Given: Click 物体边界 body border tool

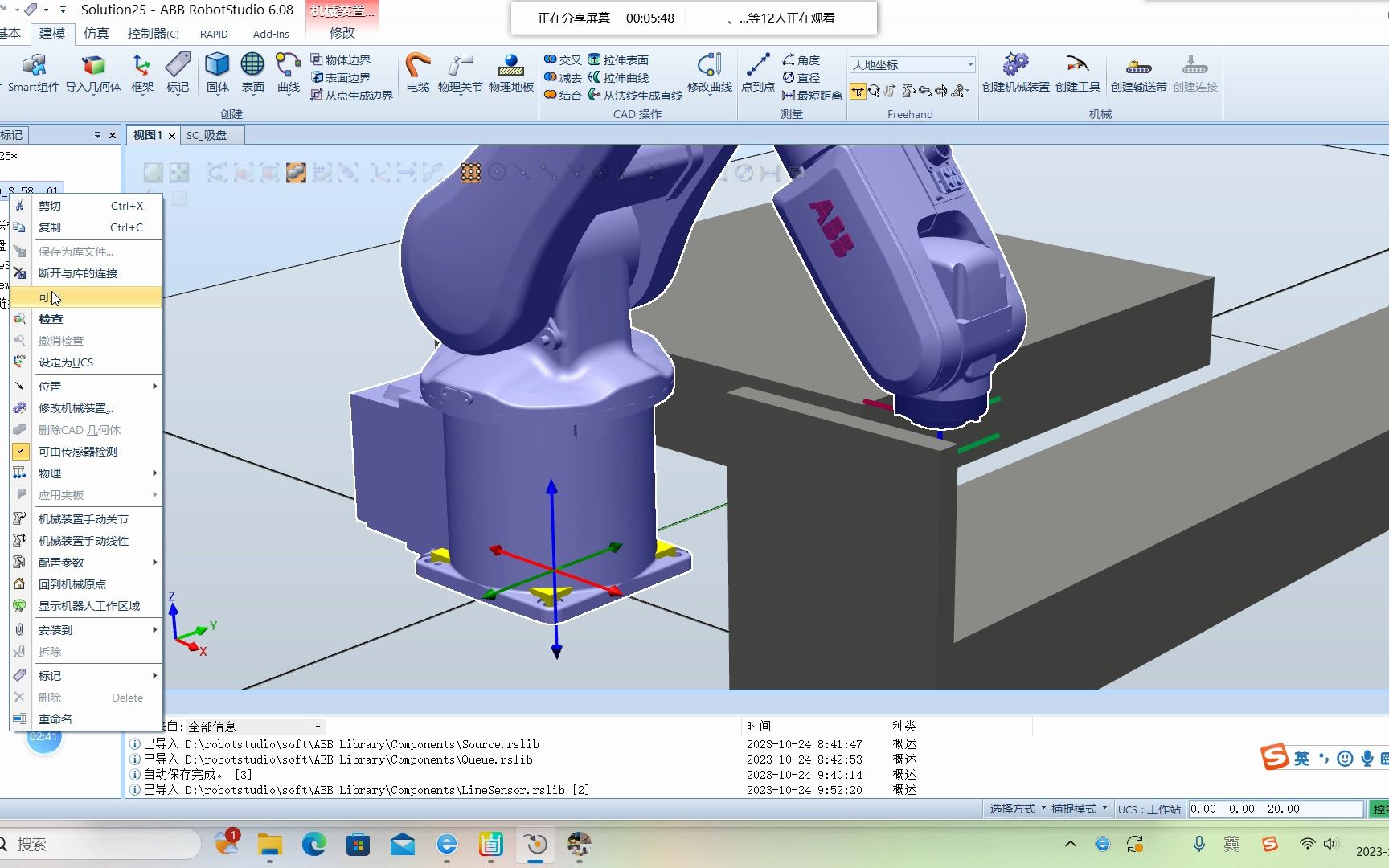Looking at the screenshot, I should click(341, 60).
